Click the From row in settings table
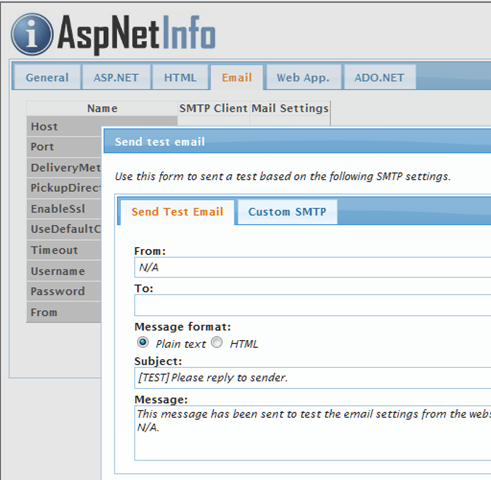This screenshot has width=491, height=480. click(44, 312)
